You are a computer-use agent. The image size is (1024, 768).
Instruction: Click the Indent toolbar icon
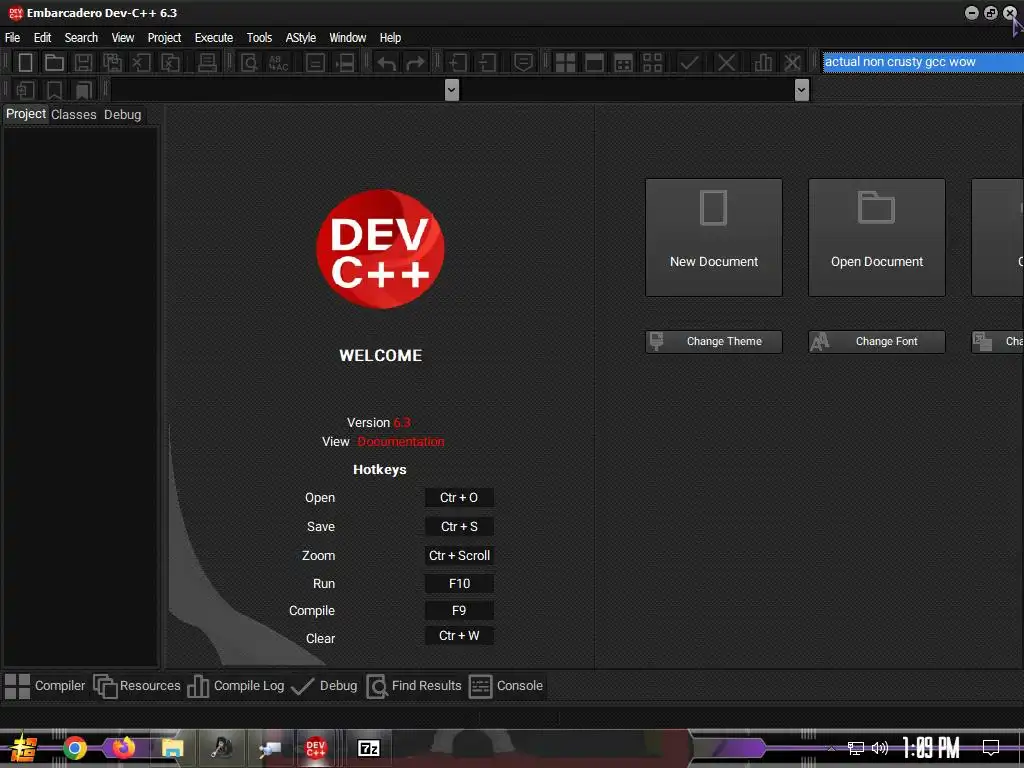point(457,63)
